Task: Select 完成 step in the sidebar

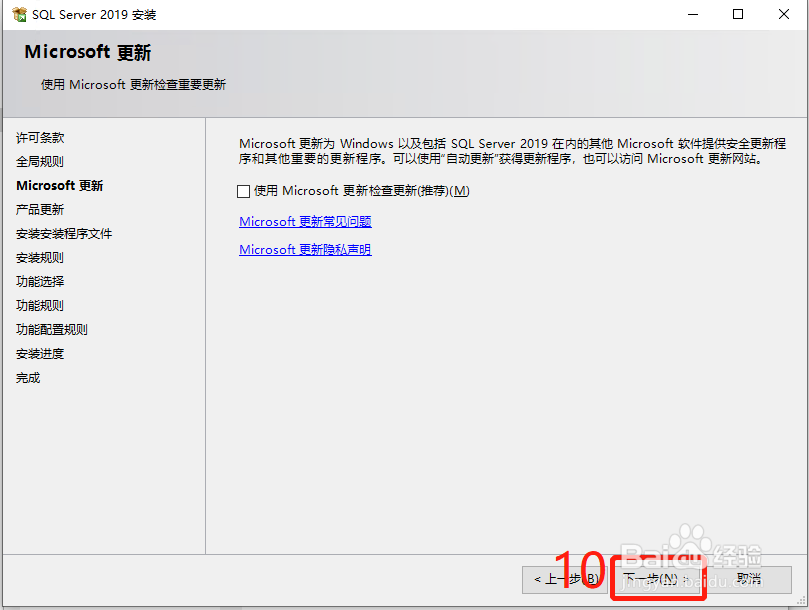Action: [x=28, y=378]
